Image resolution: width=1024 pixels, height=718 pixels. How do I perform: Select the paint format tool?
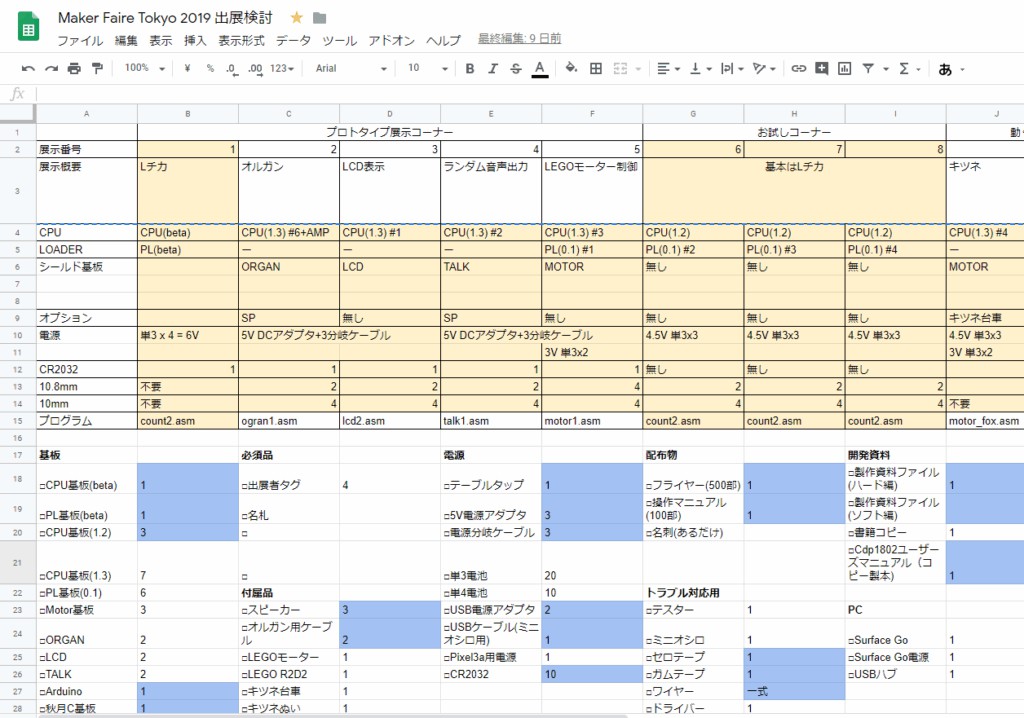(x=97, y=69)
